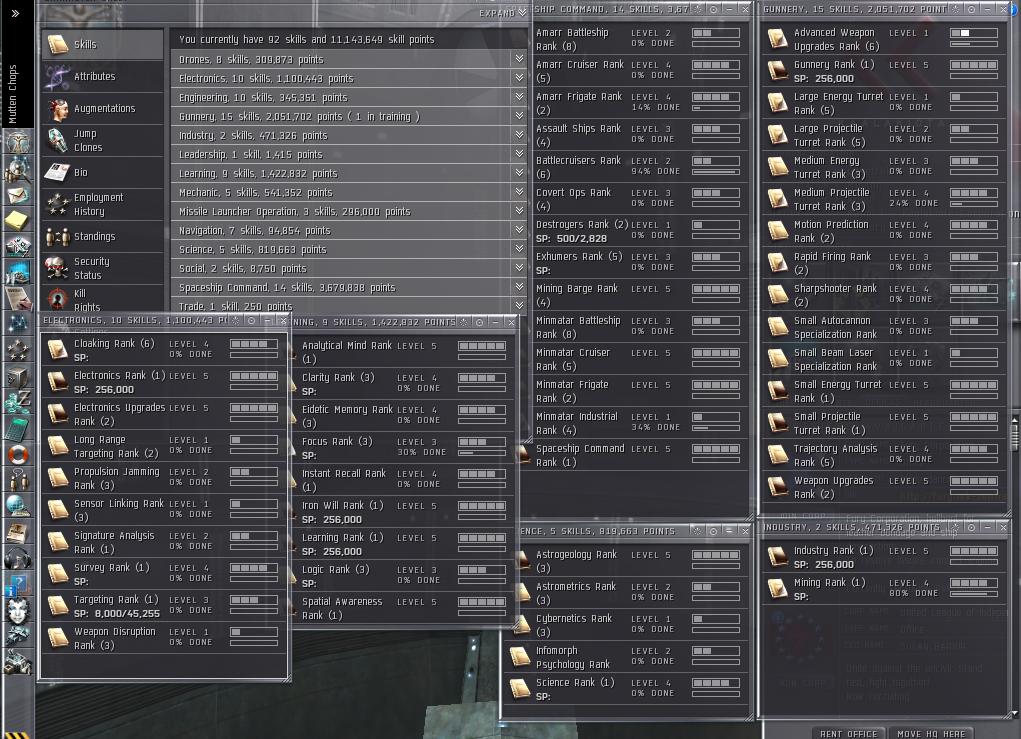Click the Advanced Weapon Upgrades book icon

pyautogui.click(x=777, y=39)
